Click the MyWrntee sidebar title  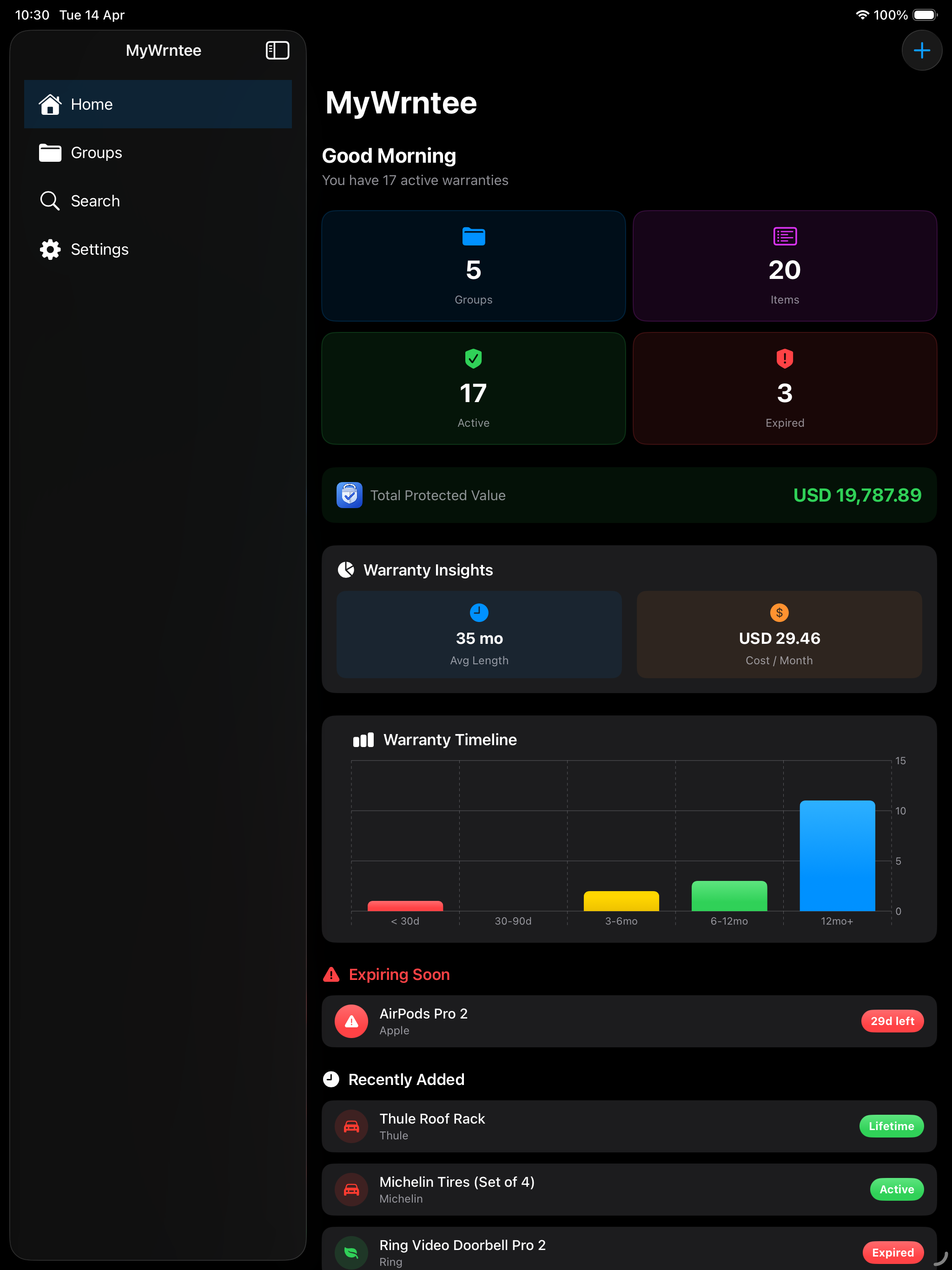pyautogui.click(x=164, y=51)
